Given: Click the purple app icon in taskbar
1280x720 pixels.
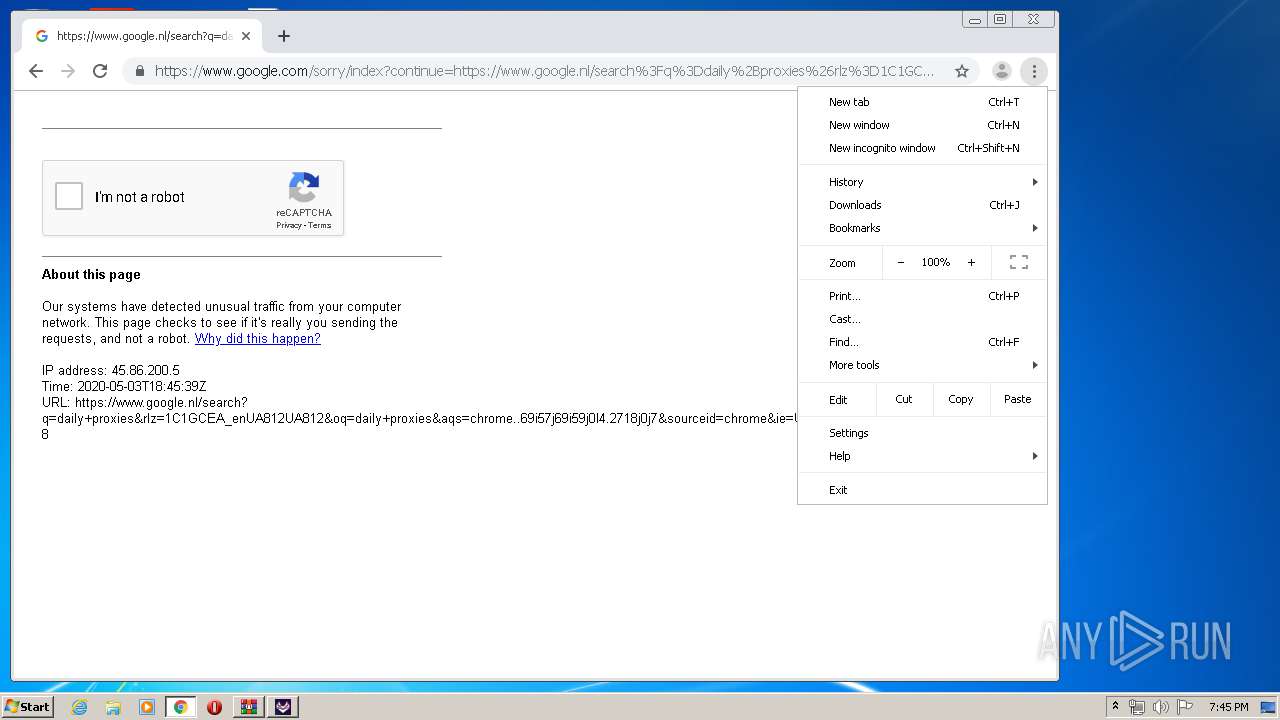Looking at the screenshot, I should [283, 707].
